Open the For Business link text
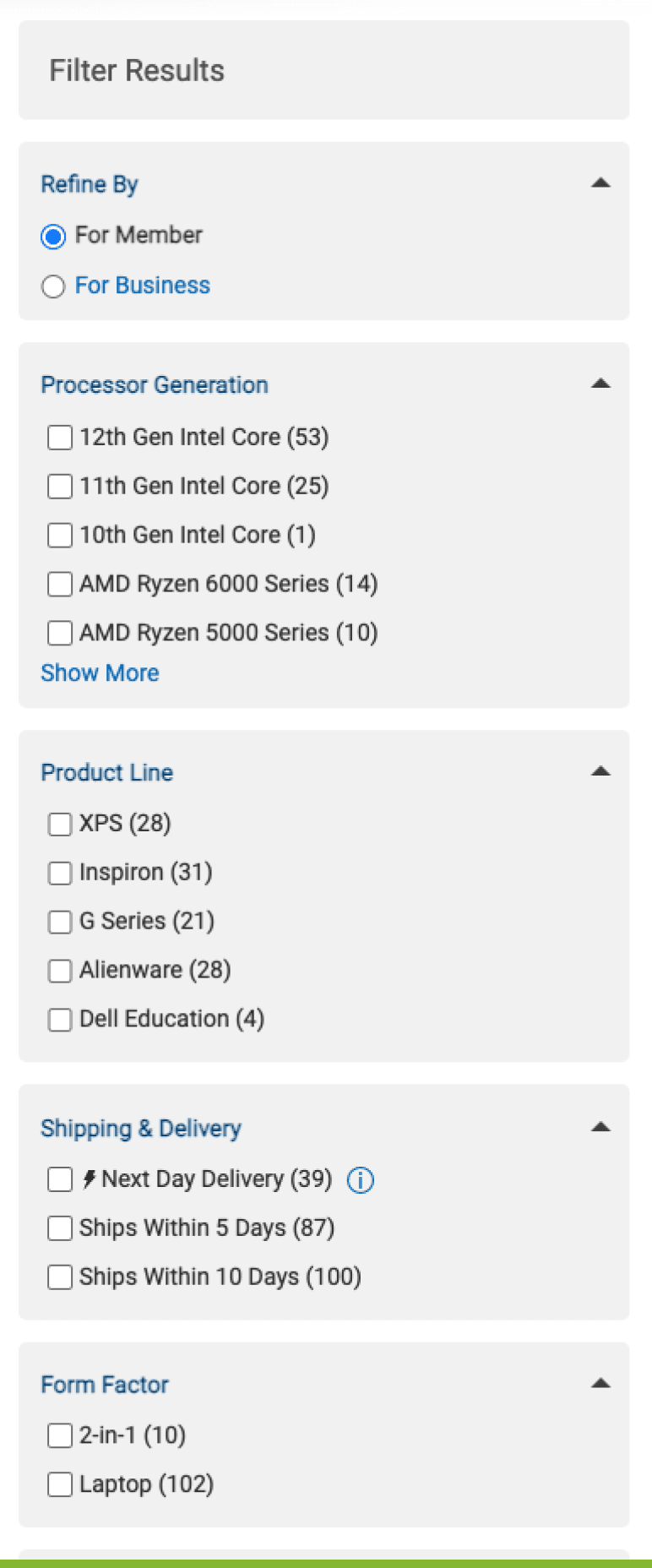The height and width of the screenshot is (1568, 652). pyautogui.click(x=143, y=286)
